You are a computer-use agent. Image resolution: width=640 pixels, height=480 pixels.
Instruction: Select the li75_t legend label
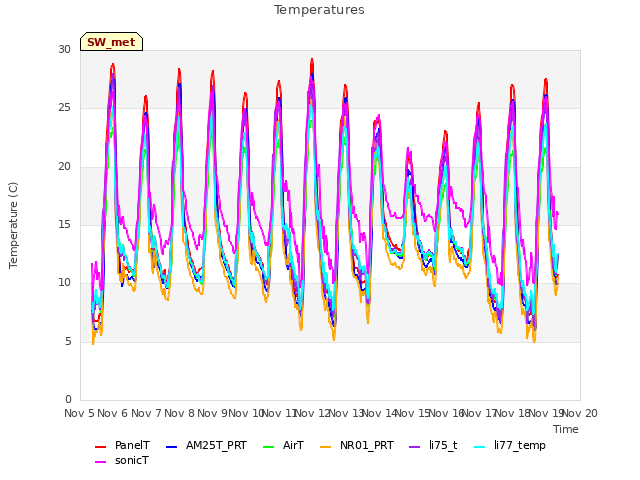click(443, 445)
